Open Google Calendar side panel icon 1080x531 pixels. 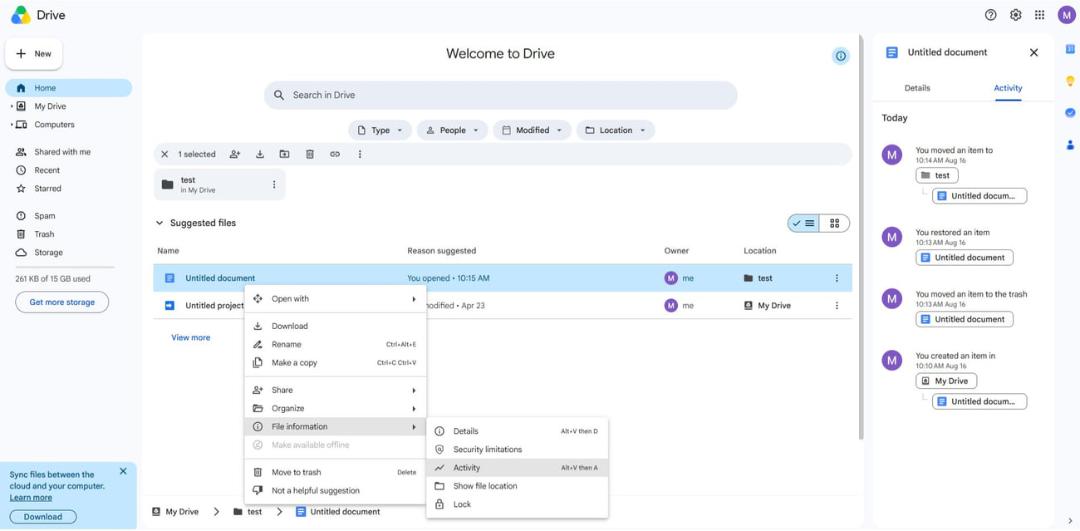coord(1070,49)
